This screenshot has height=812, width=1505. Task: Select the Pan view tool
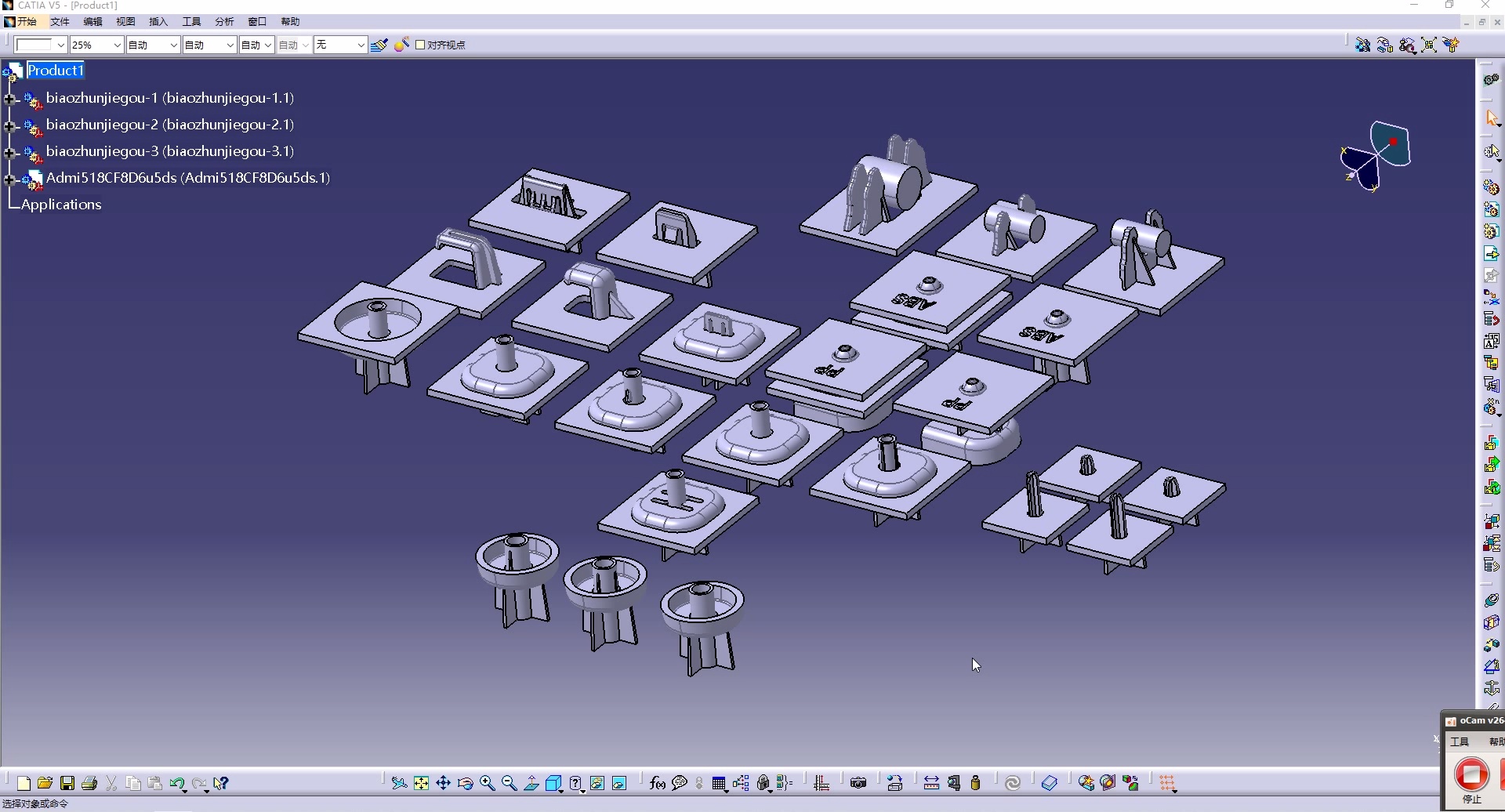point(443,783)
